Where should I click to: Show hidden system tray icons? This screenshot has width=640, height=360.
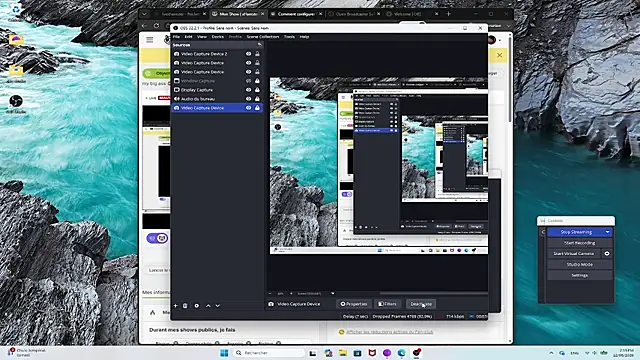pyautogui.click(x=551, y=353)
